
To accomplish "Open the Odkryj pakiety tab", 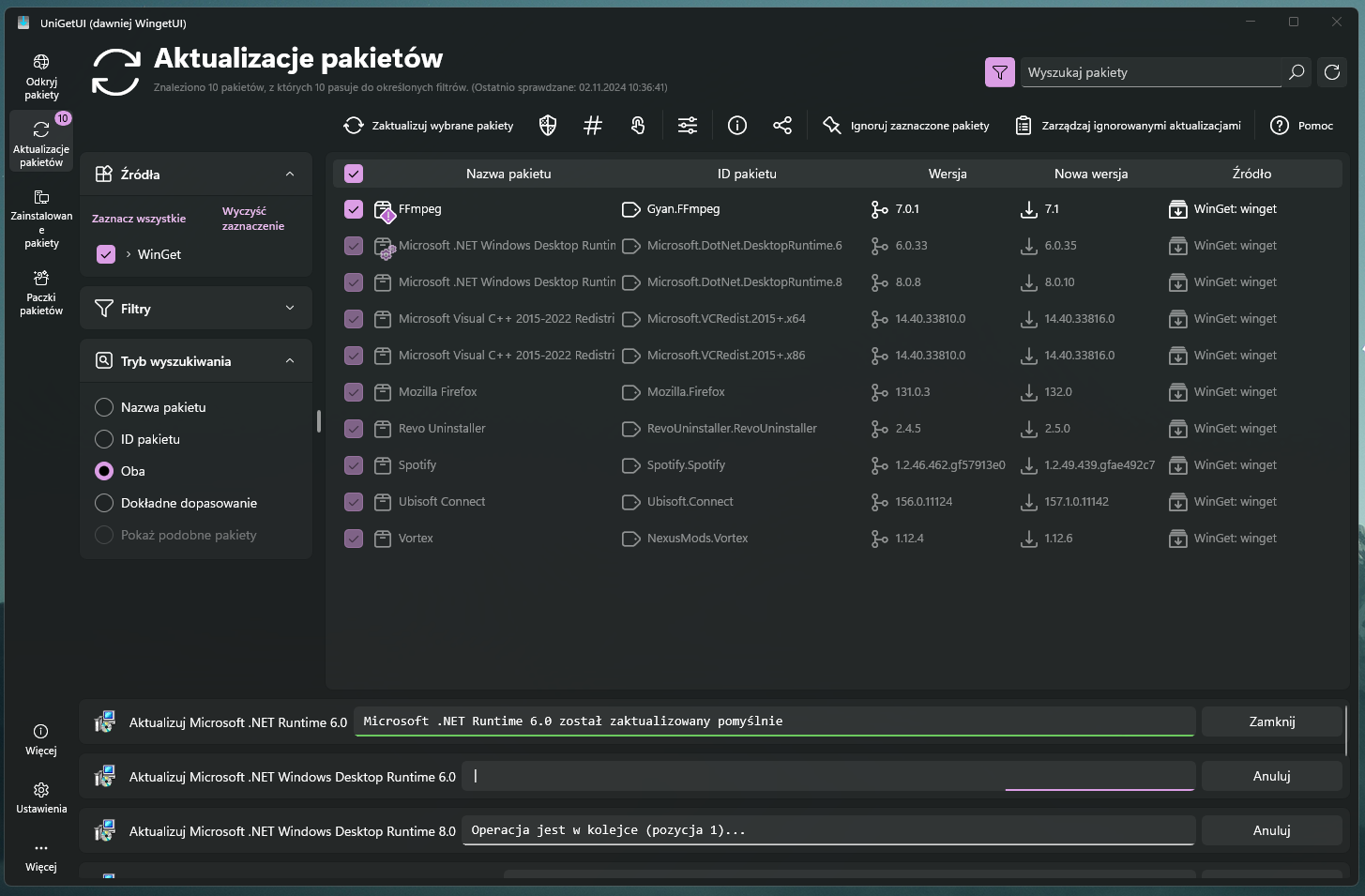I will 41,75.
